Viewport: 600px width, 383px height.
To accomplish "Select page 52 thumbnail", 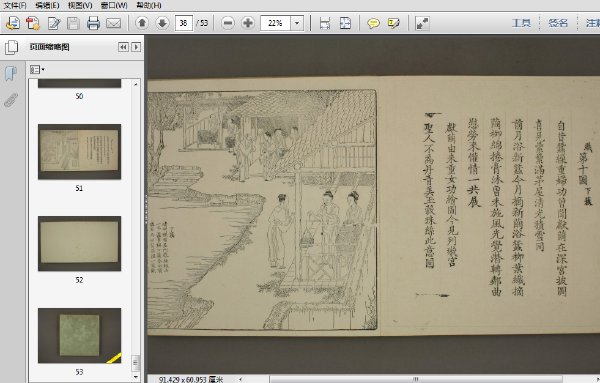I will click(x=79, y=243).
